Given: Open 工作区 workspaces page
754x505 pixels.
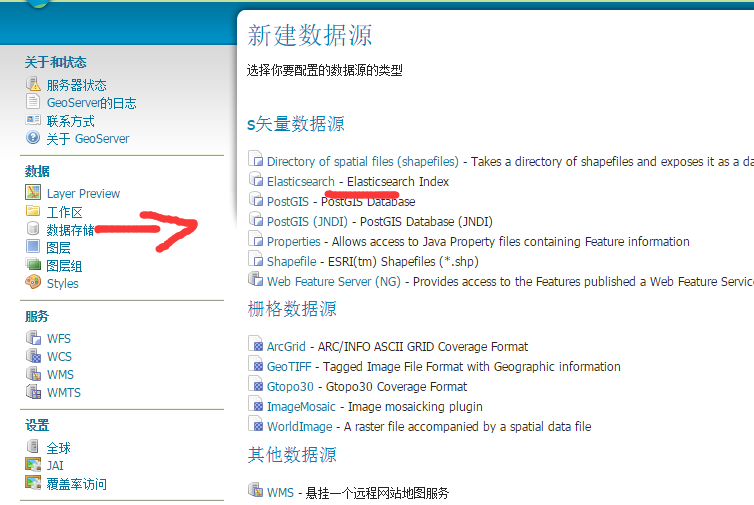Looking at the screenshot, I should (x=64, y=212).
